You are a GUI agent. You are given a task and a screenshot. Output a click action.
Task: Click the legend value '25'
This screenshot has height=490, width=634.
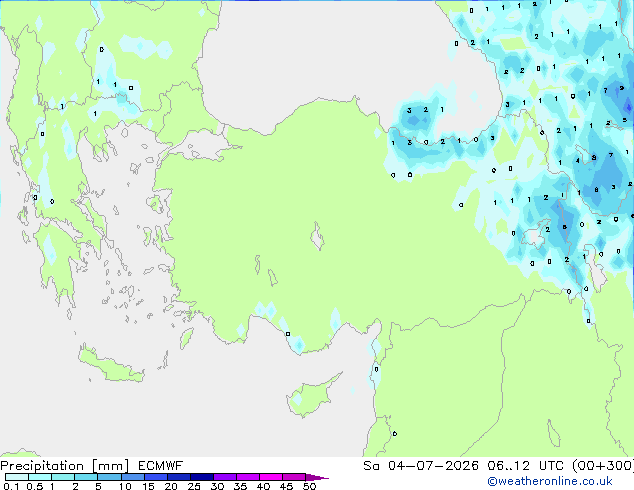tap(194, 486)
